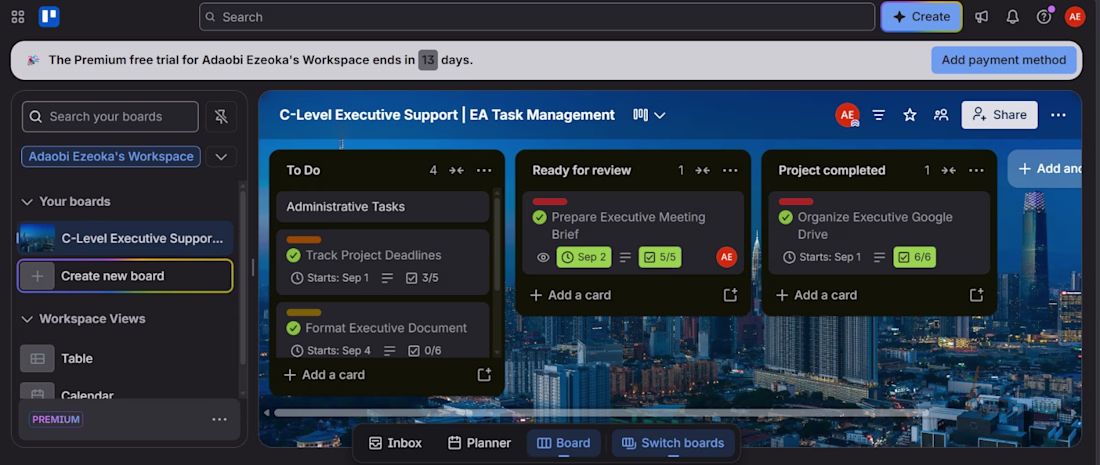This screenshot has width=1100, height=465.
Task: Click the 3/5 checklist badge on Track Project Deadlines
Action: (x=422, y=278)
